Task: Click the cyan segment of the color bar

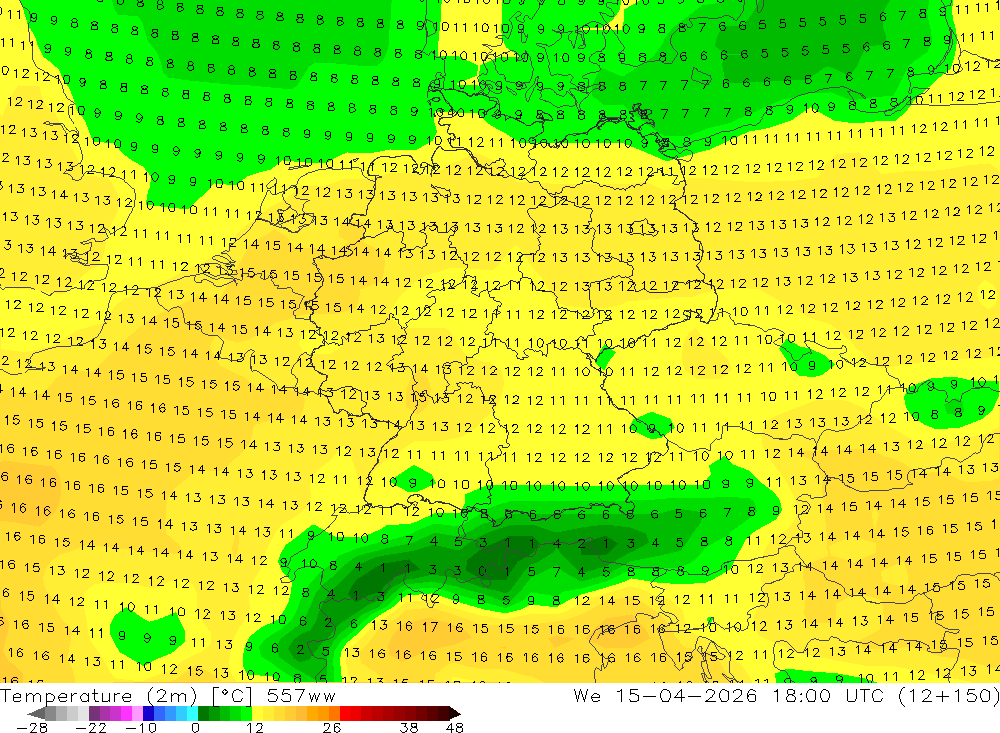Action: (x=192, y=713)
